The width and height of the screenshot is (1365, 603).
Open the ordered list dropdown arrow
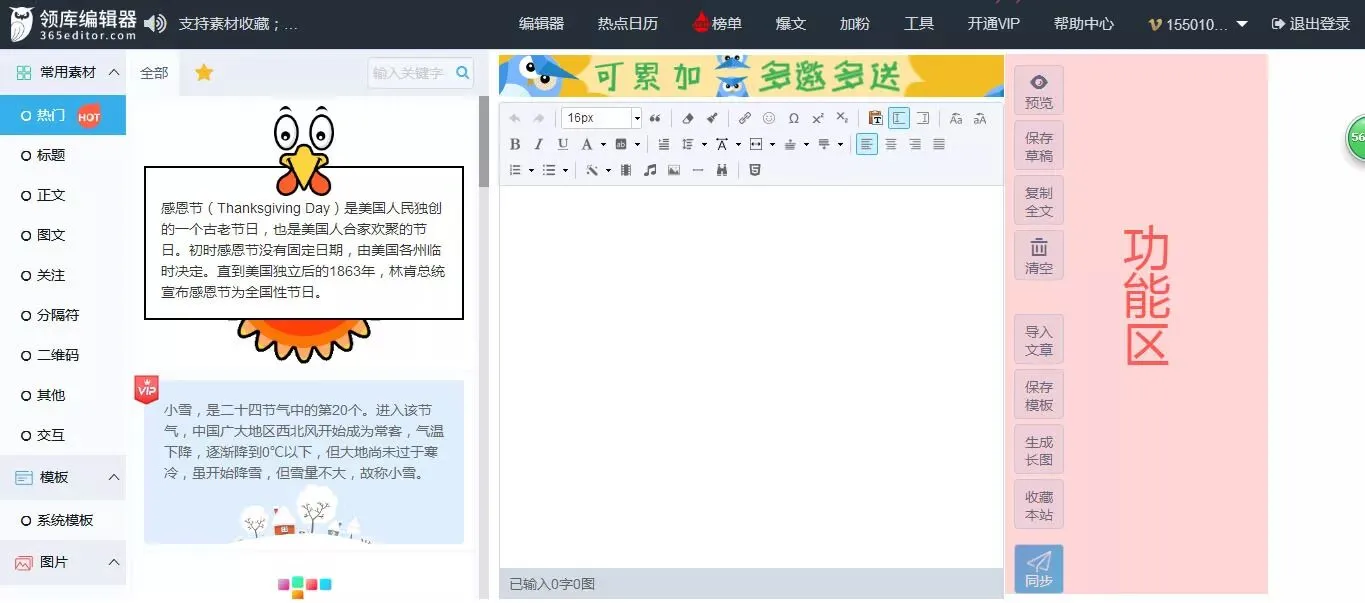point(531,170)
